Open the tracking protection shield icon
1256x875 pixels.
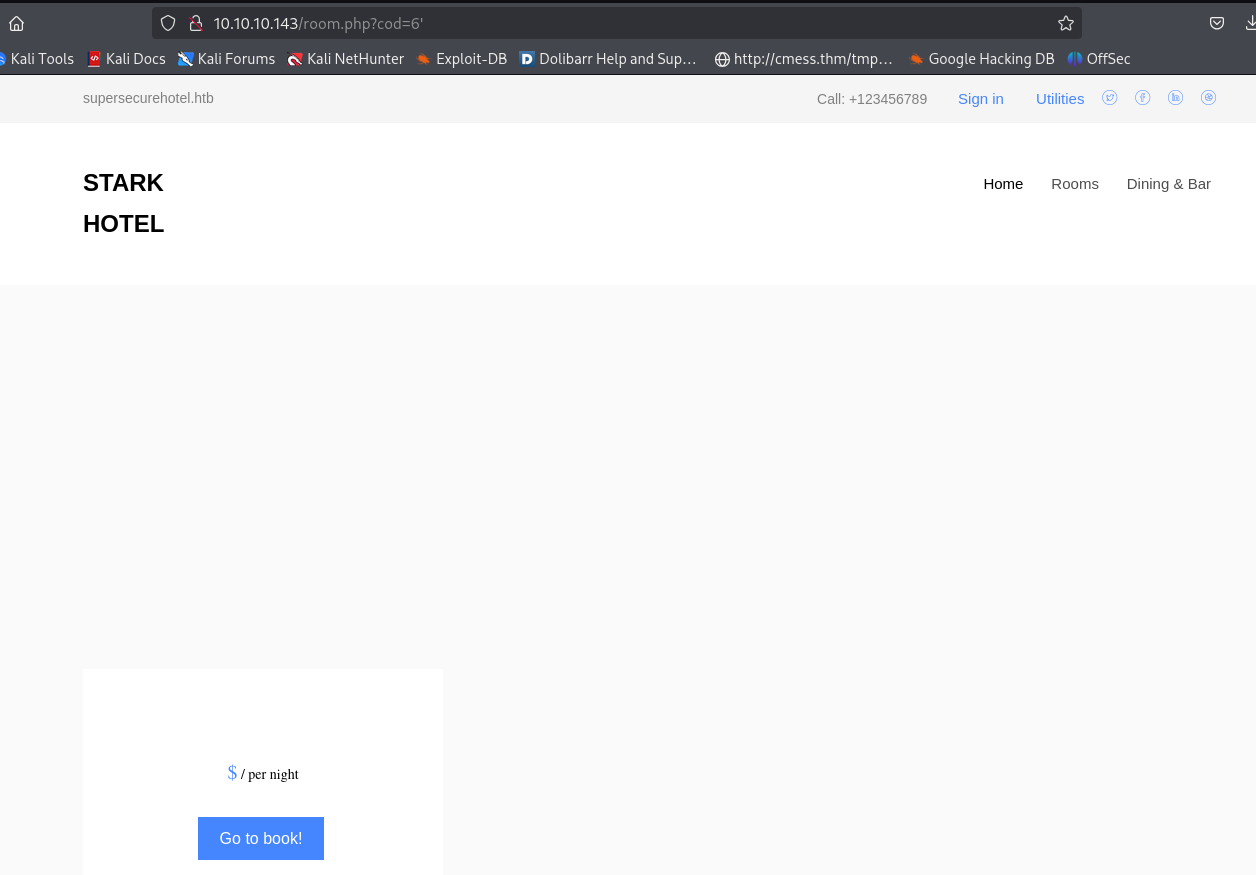point(168,23)
